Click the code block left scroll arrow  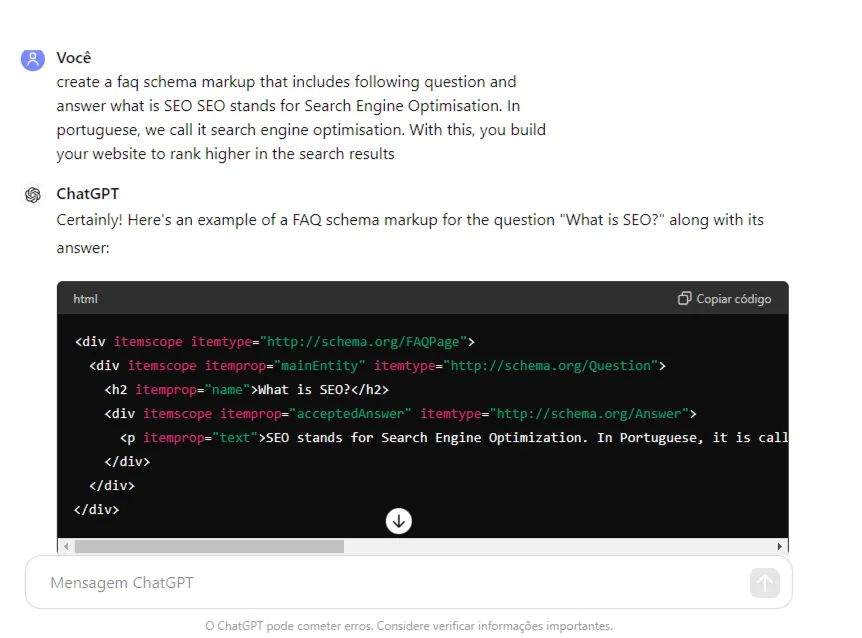pos(67,546)
